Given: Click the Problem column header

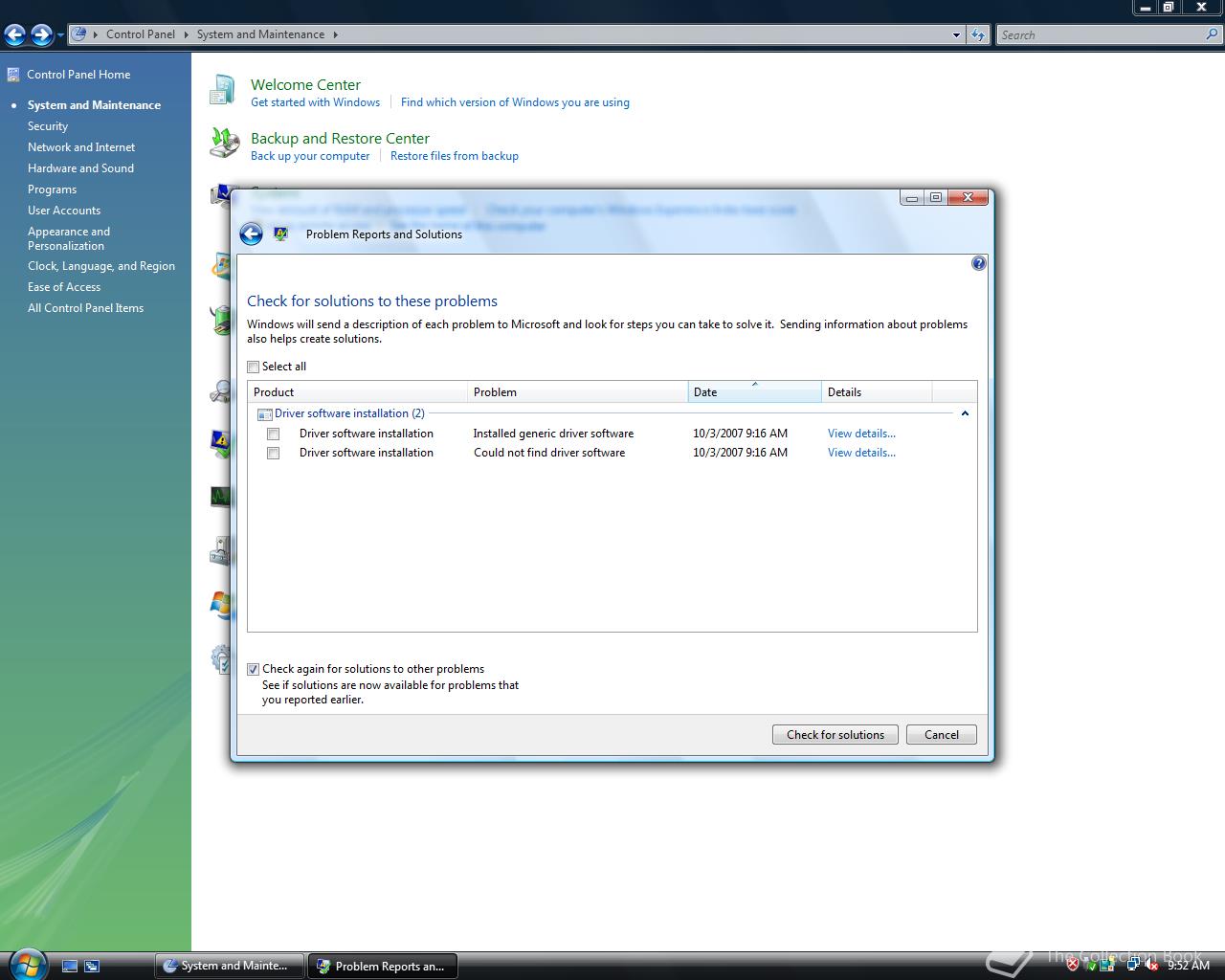Looking at the screenshot, I should click(x=577, y=391).
